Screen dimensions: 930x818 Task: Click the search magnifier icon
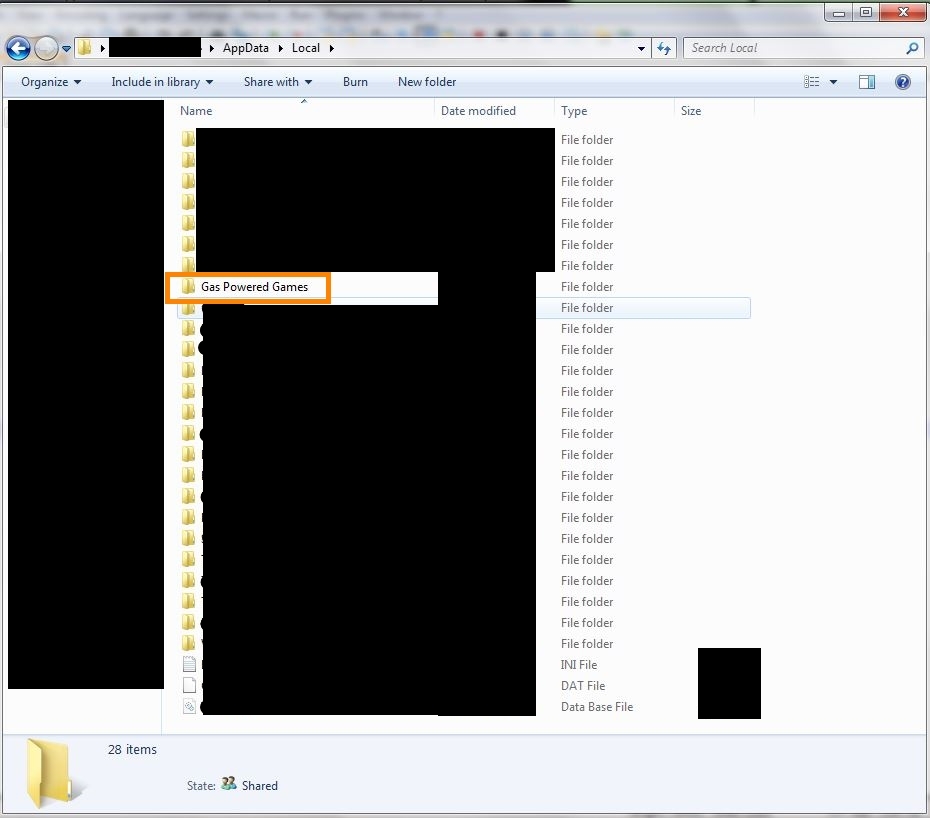pyautogui.click(x=912, y=48)
